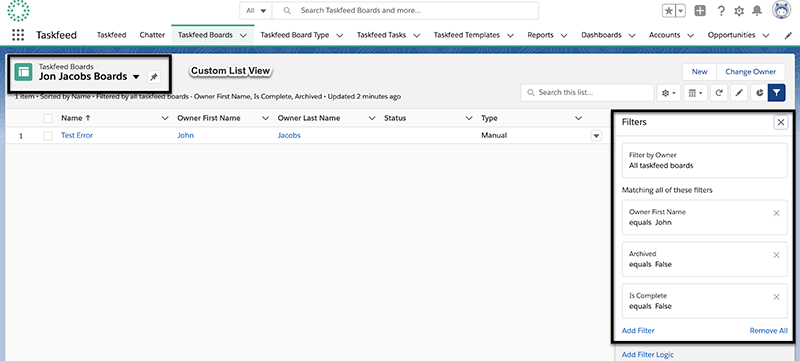Expand the Taskfeed Boards tab chevron
Viewport: 800px width, 361px height.
(243, 35)
